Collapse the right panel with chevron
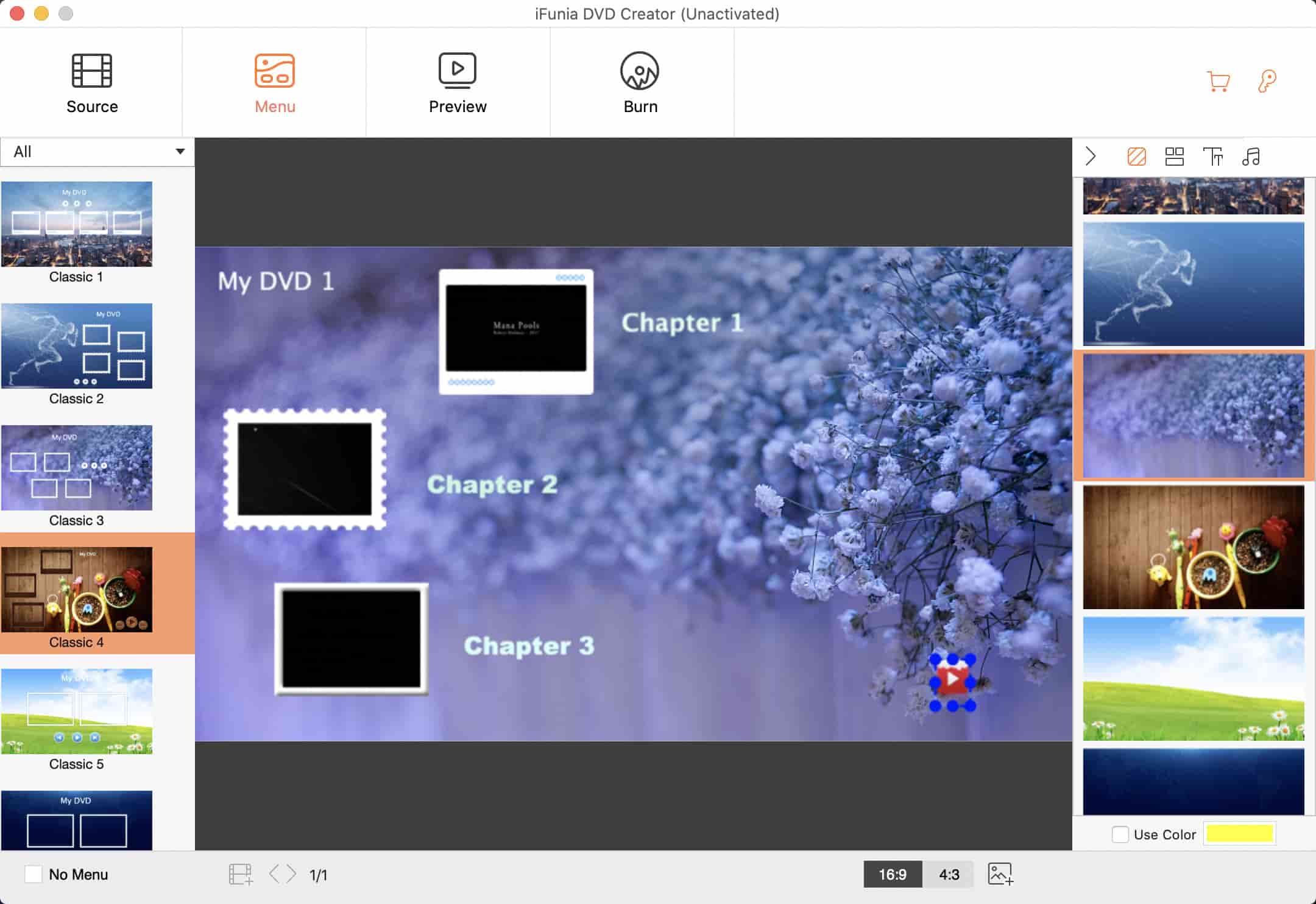 point(1091,157)
